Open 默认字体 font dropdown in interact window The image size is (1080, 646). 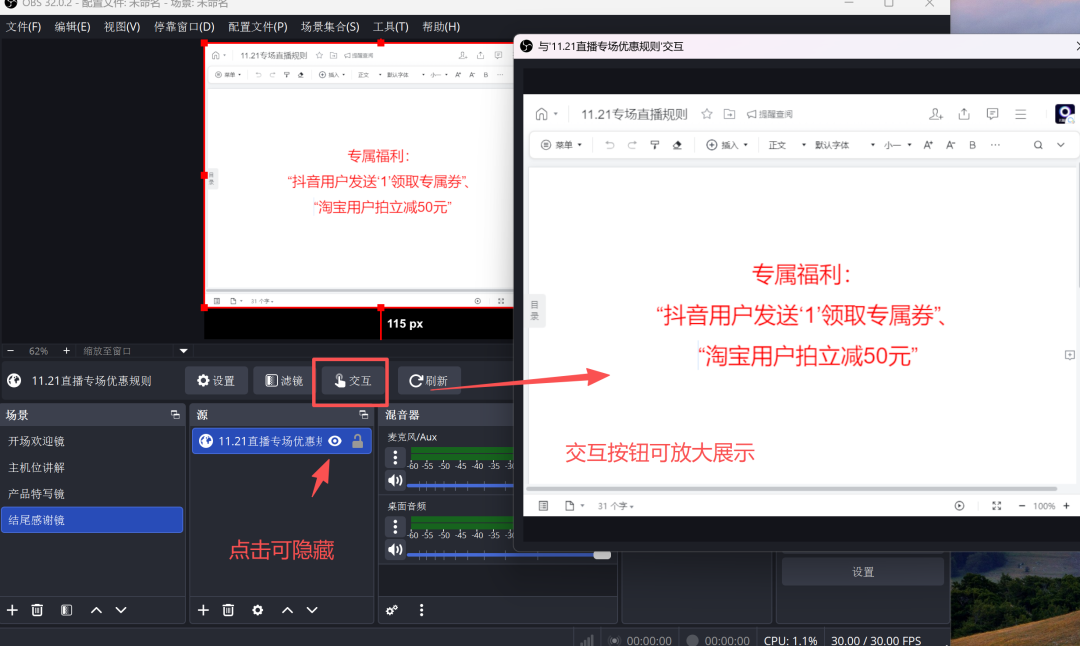pyautogui.click(x=844, y=145)
